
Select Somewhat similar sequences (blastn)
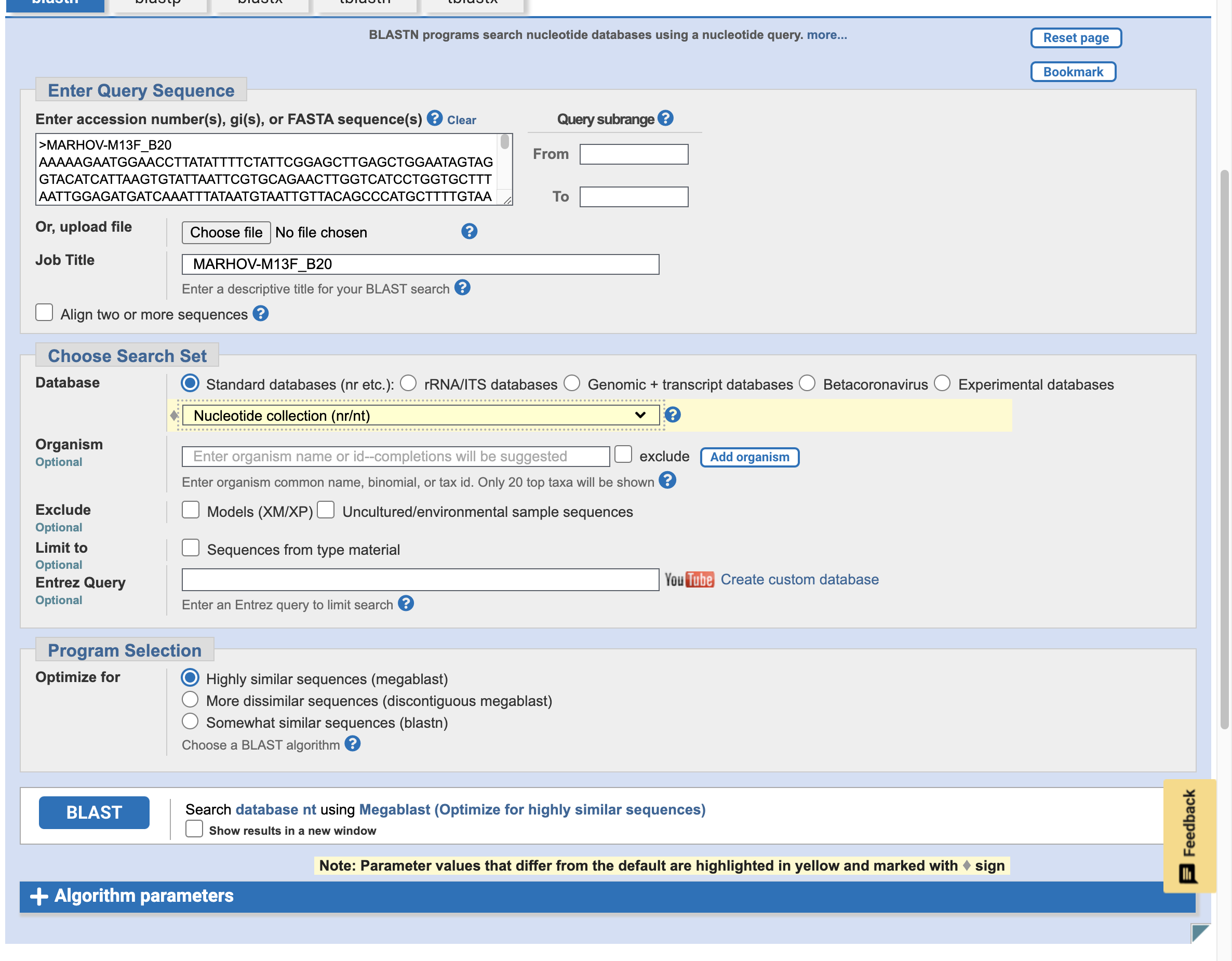pyautogui.click(x=190, y=722)
